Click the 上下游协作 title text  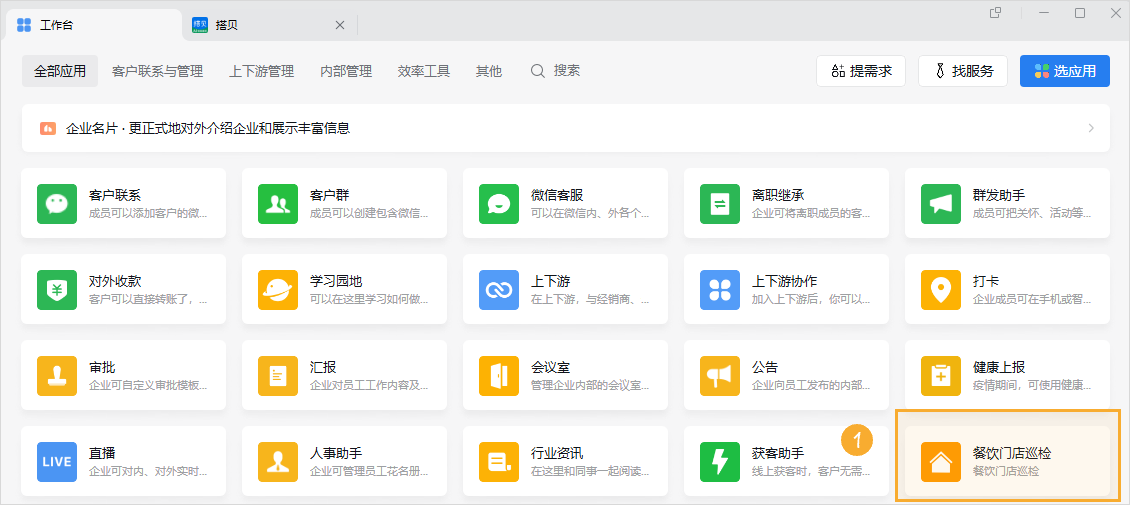[x=784, y=281]
